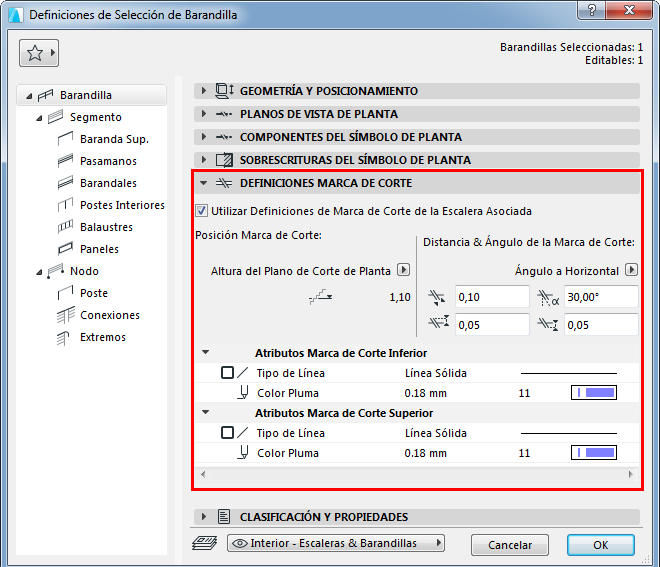This screenshot has height=567, width=660.
Task: Select Poste under Nodo
Action: pyautogui.click(x=94, y=293)
